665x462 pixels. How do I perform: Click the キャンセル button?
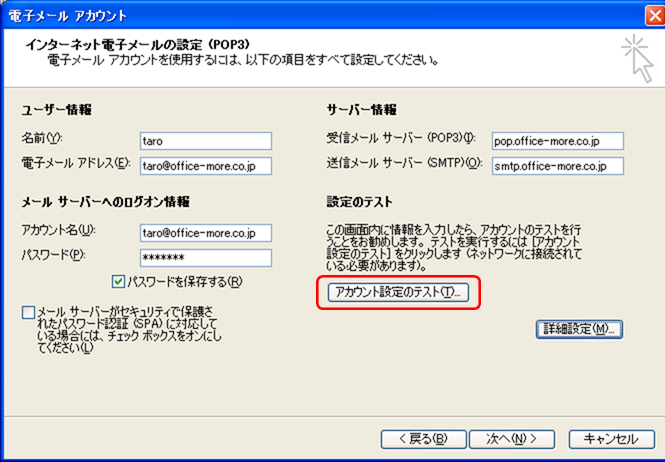click(x=612, y=439)
